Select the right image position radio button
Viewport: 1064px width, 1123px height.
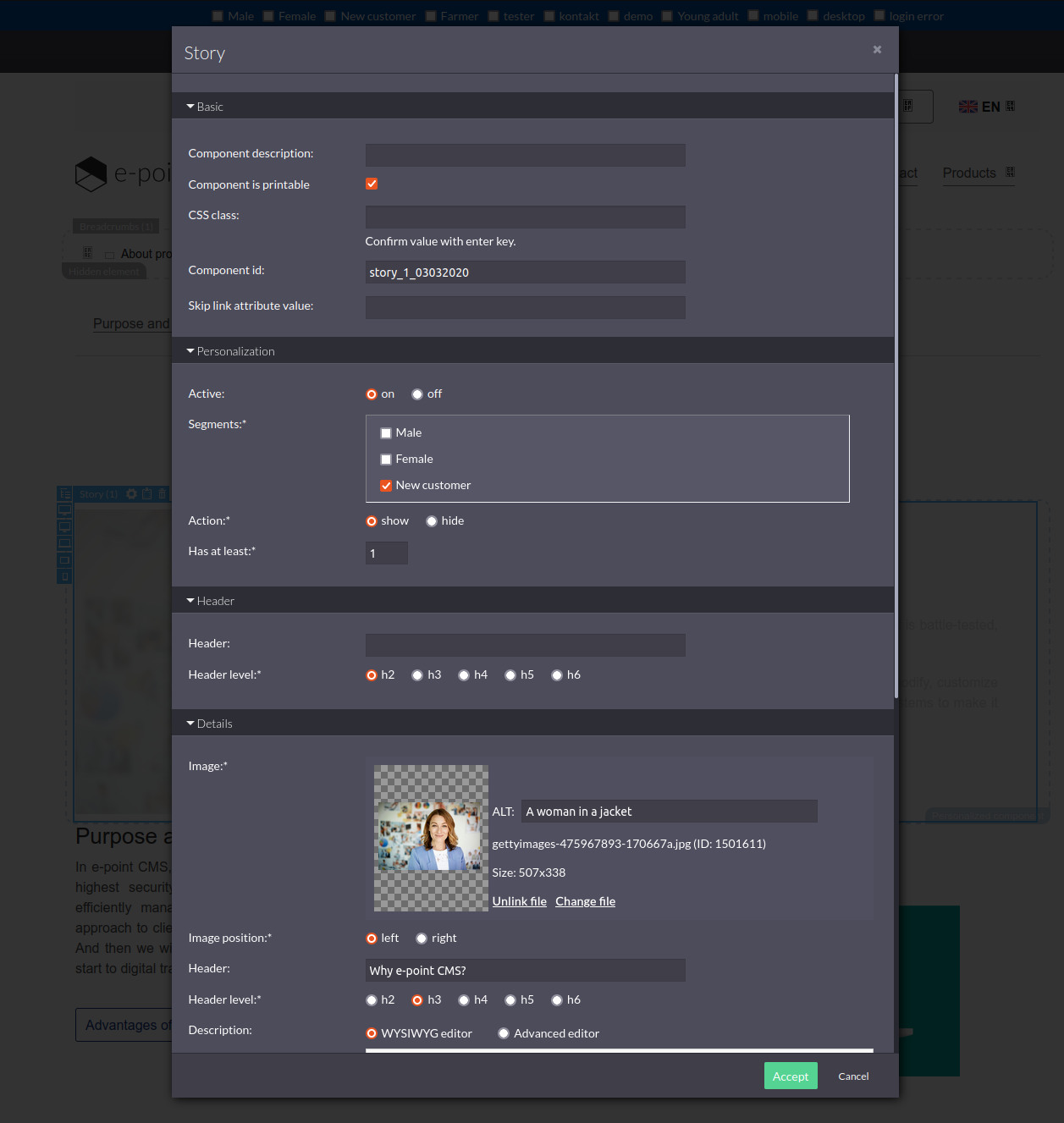[422, 938]
